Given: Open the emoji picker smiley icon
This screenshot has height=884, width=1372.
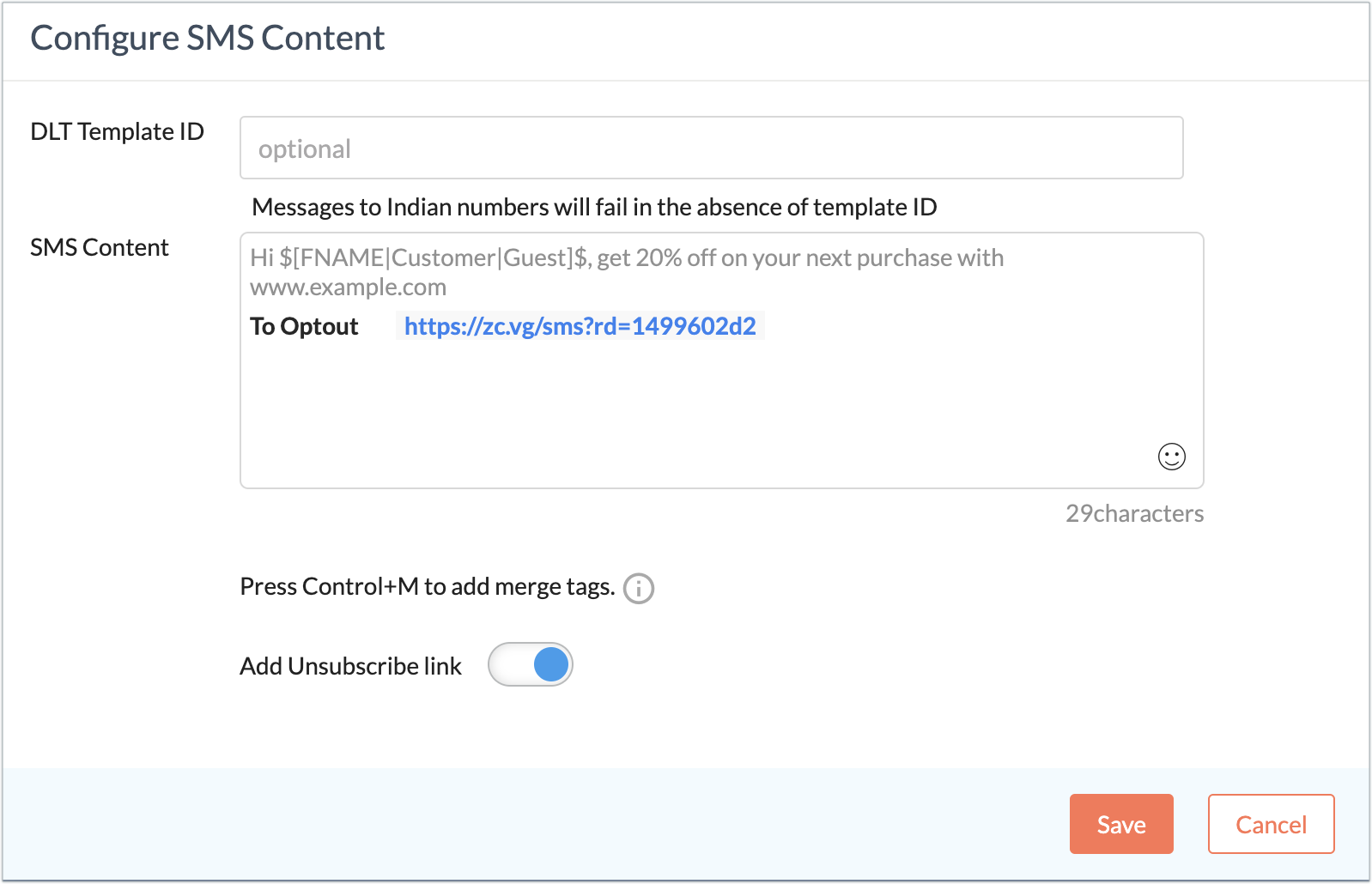Looking at the screenshot, I should click(1171, 457).
